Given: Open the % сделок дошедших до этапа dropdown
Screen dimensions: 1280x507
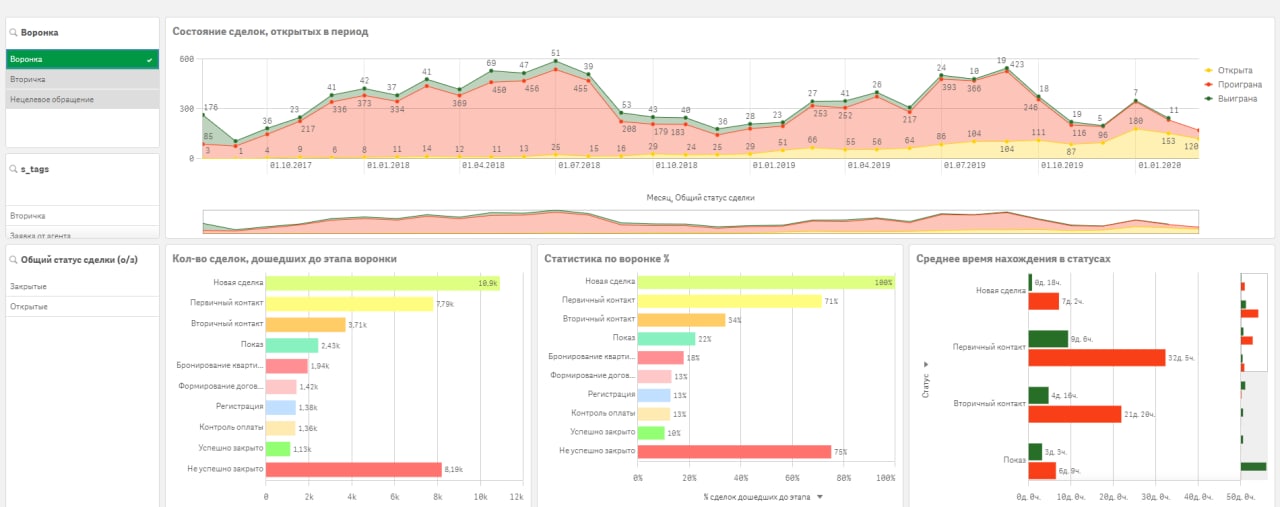Looking at the screenshot, I should [820, 496].
